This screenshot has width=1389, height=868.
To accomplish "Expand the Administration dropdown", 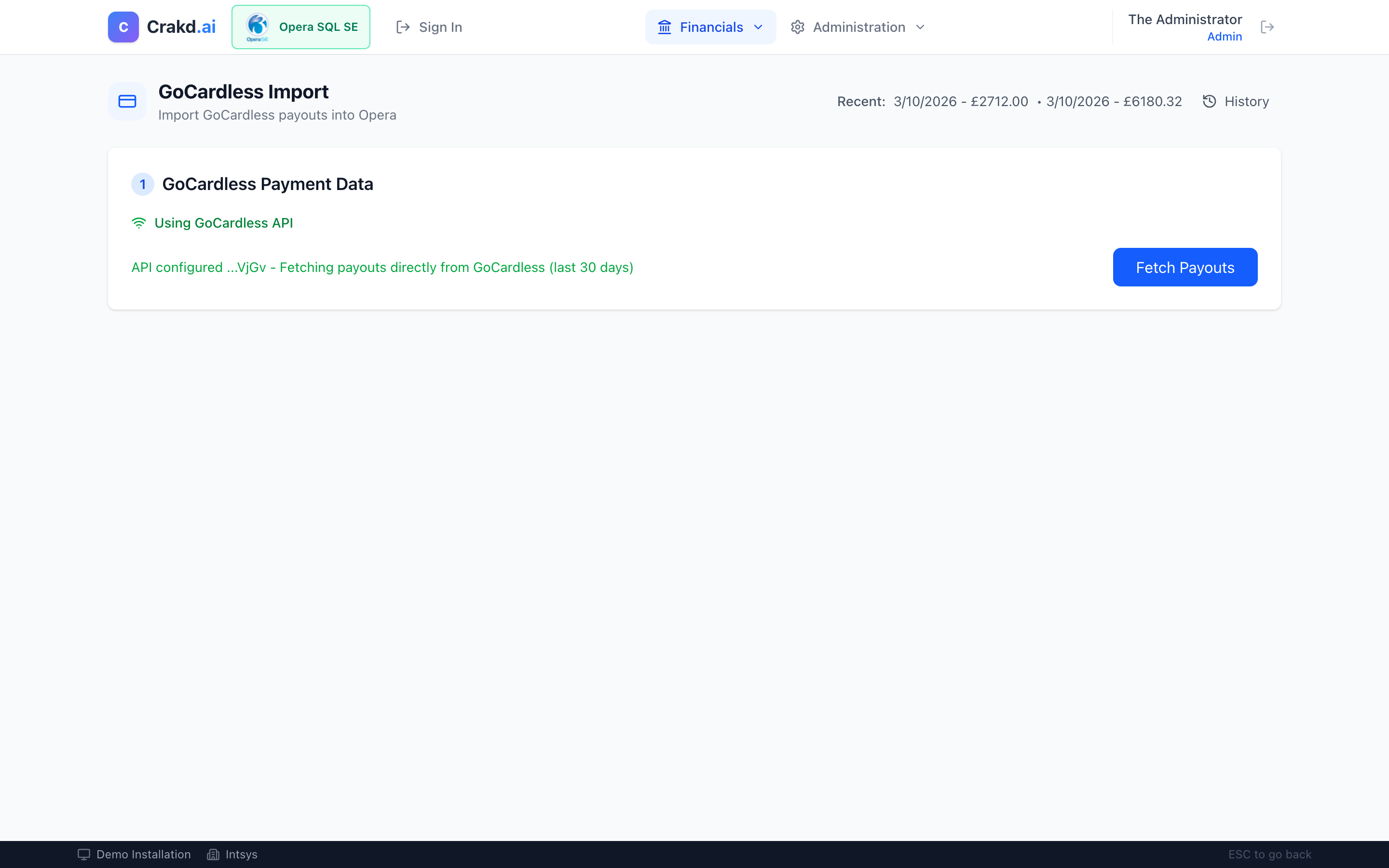I will pos(858,27).
